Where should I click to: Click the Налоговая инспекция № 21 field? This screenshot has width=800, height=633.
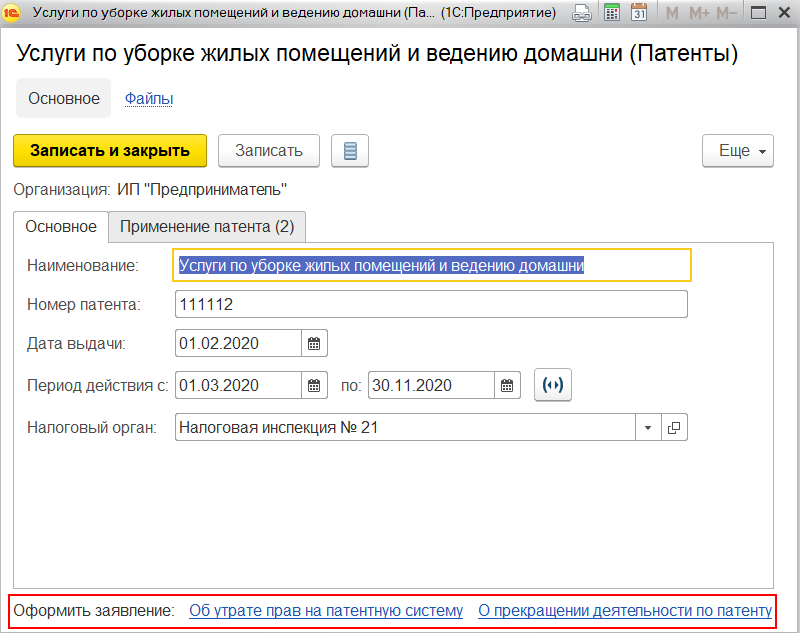[405, 427]
